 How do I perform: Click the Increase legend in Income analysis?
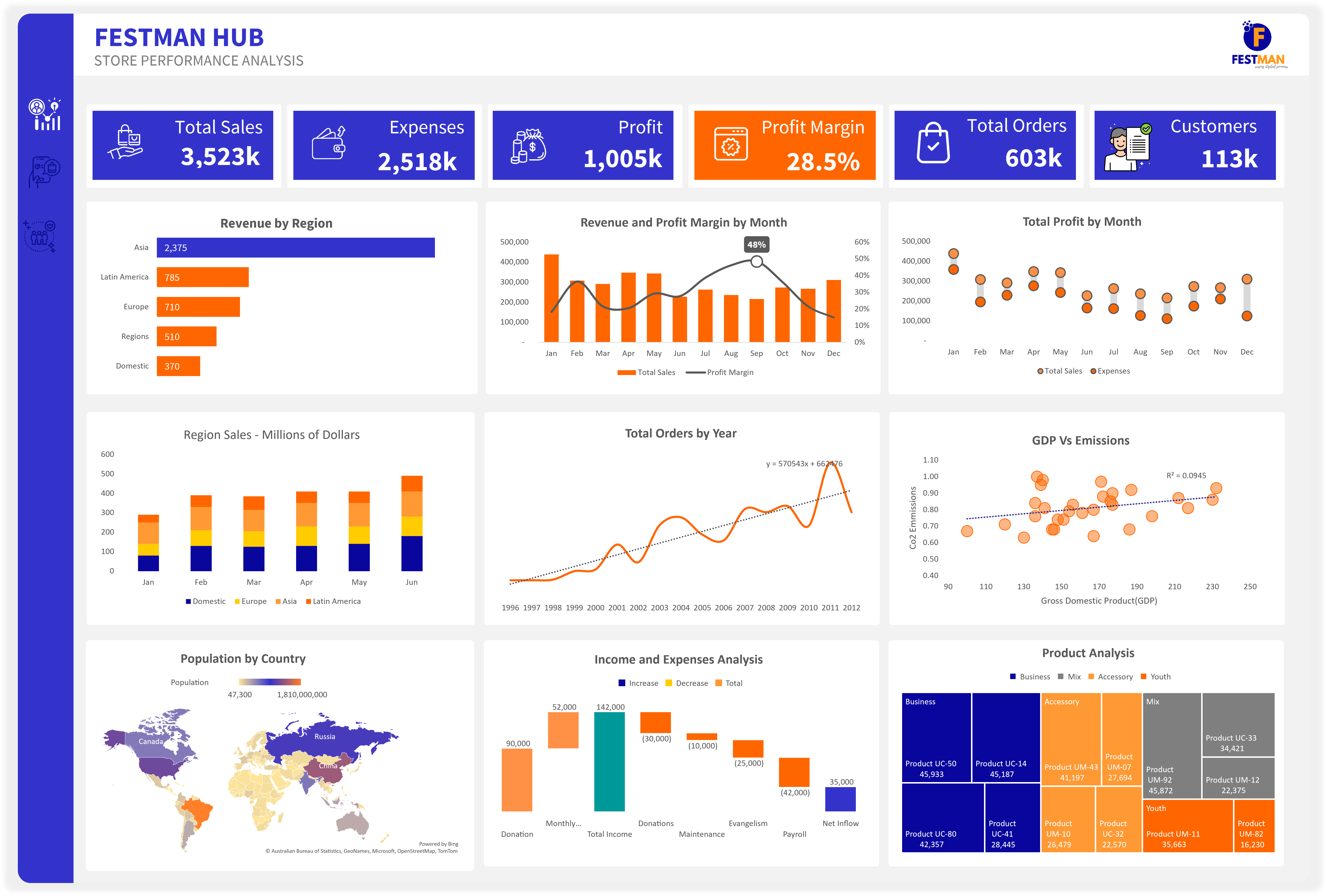[638, 683]
